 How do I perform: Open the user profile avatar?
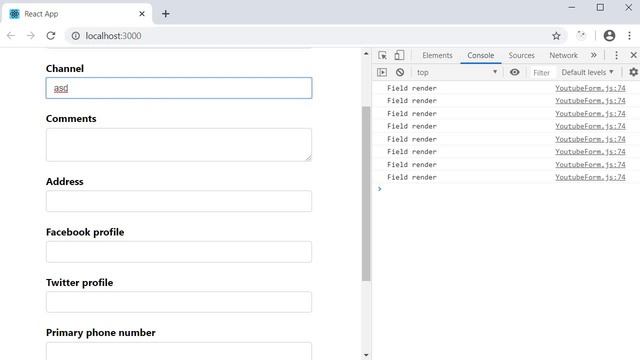[609, 36]
